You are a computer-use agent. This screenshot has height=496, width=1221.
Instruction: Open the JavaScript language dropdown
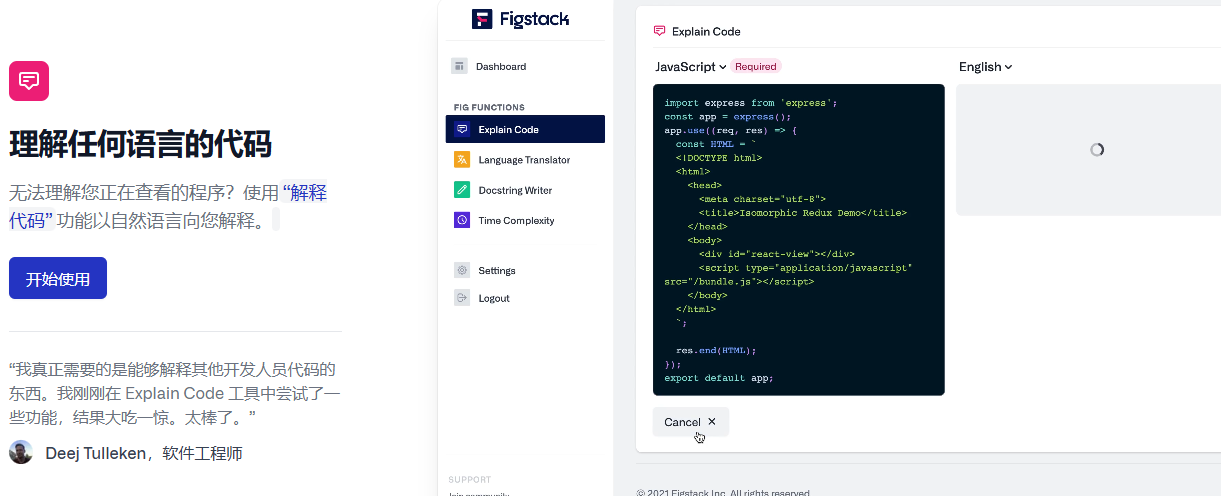point(690,67)
